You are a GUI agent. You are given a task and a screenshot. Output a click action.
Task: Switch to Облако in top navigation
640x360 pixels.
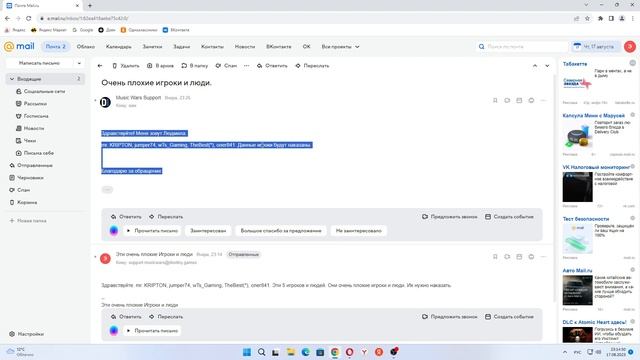coord(86,47)
